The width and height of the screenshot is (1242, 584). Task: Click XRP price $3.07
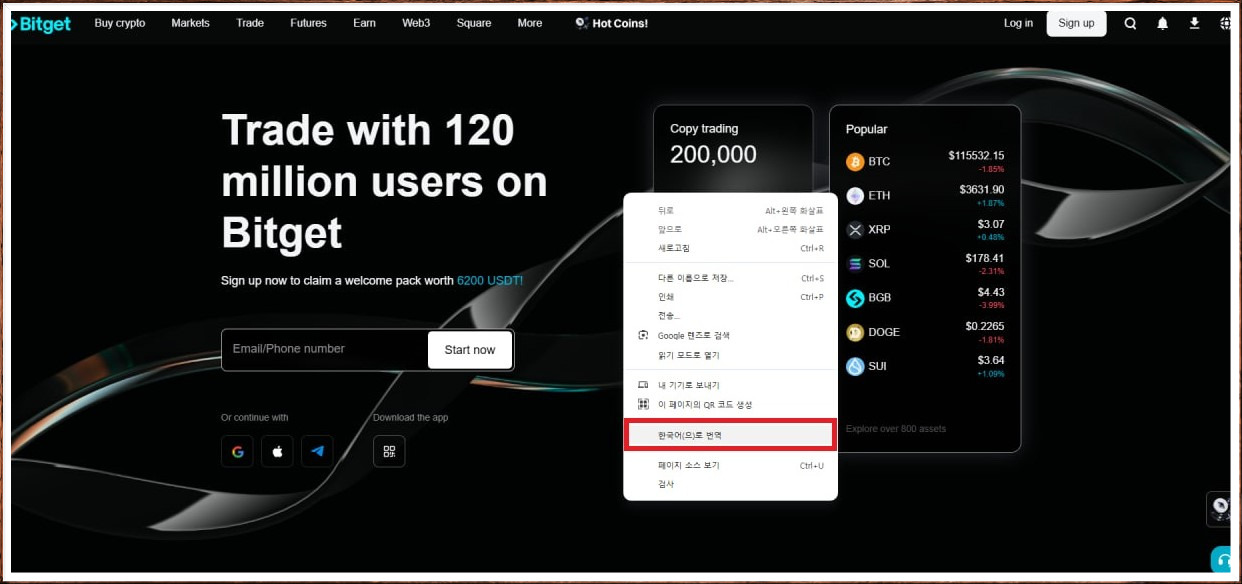click(991, 224)
